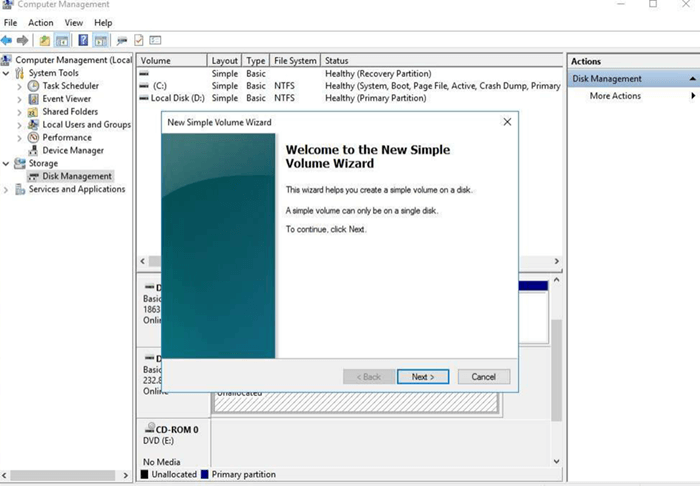Expand More Actions in the Actions pane
This screenshot has width=700, height=486.
click(615, 96)
